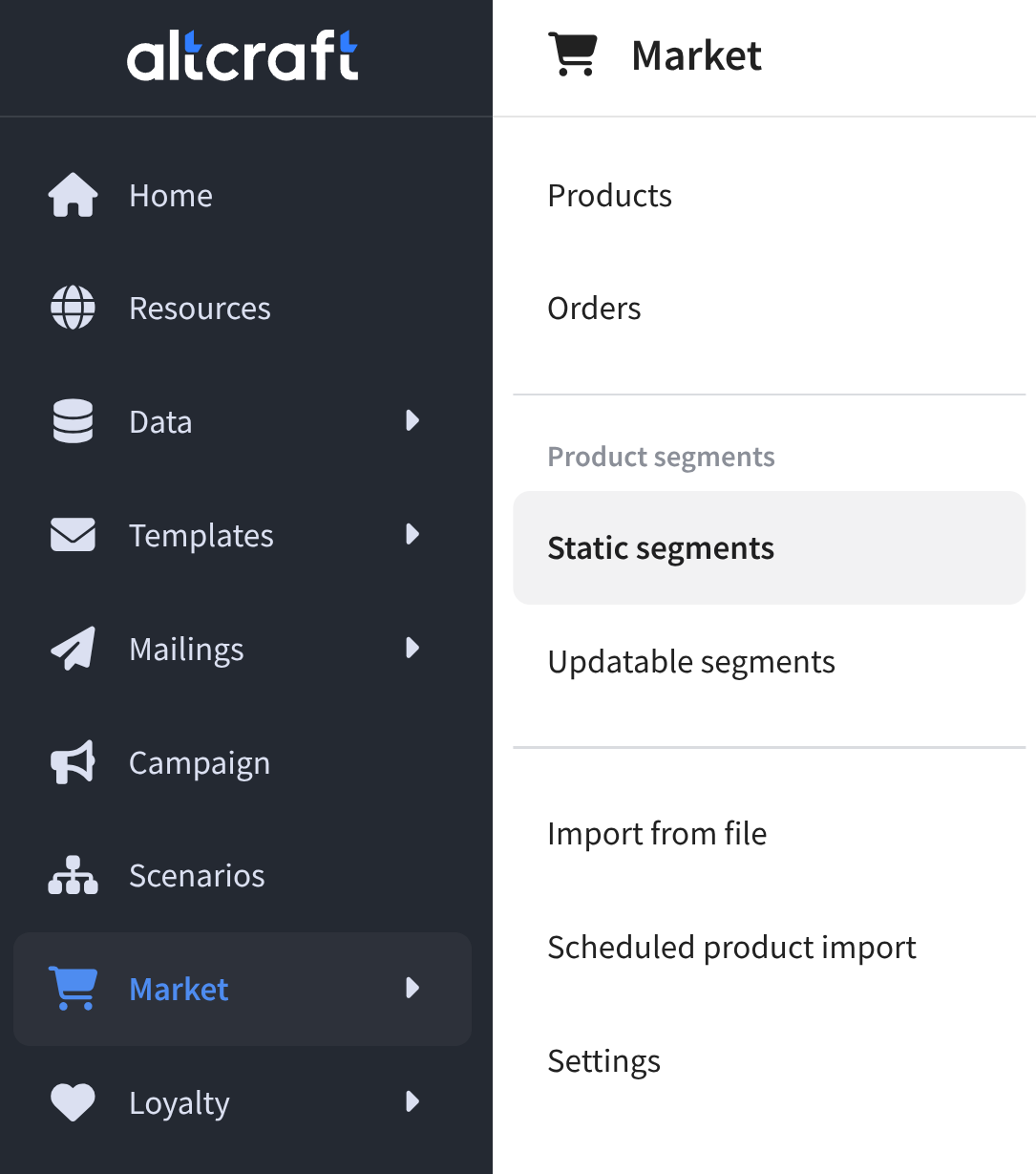Click the blue Market cart sidebar icon
This screenshot has height=1174, width=1036.
coord(74,989)
